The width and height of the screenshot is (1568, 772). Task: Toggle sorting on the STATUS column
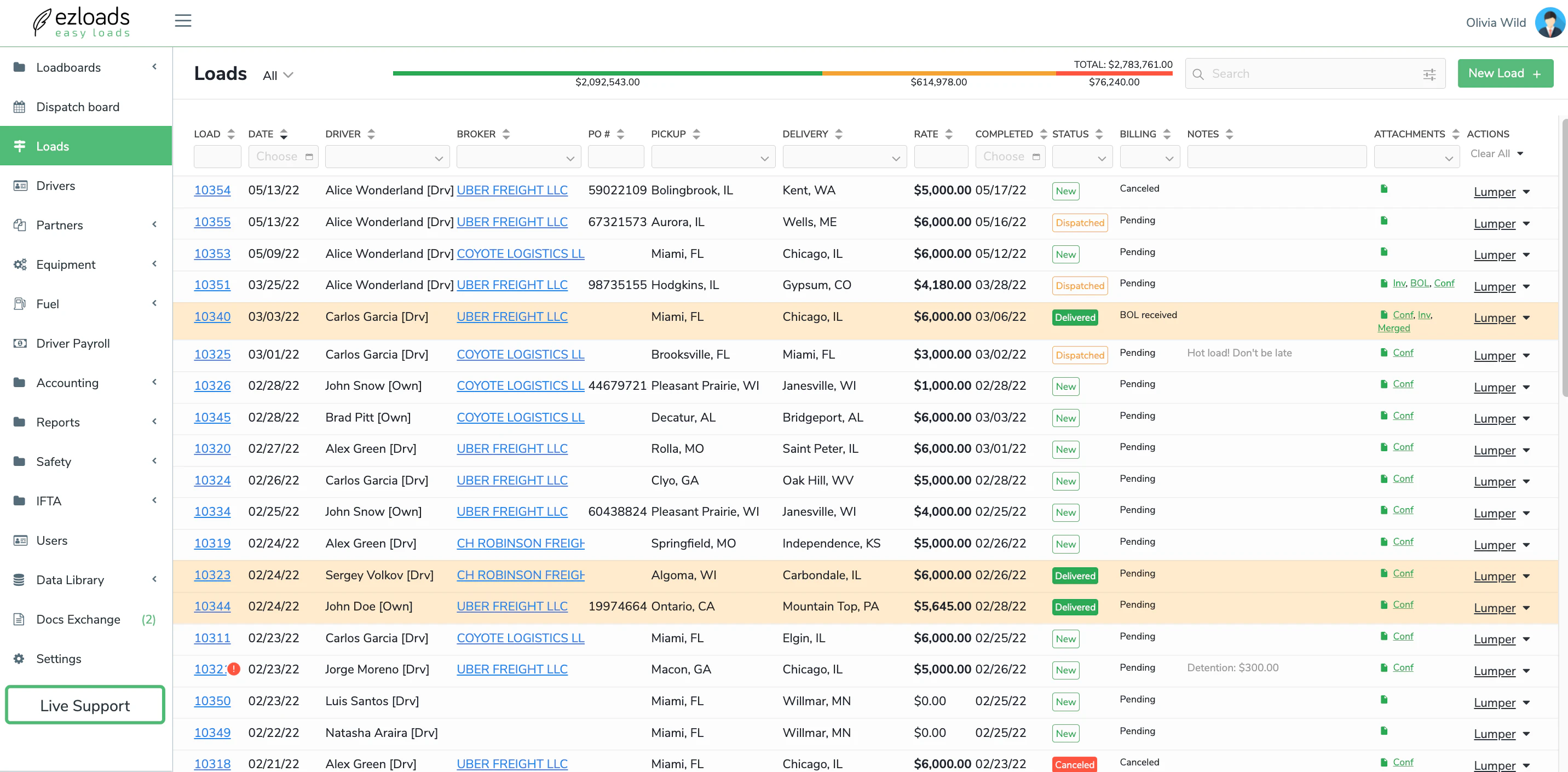tap(1099, 134)
